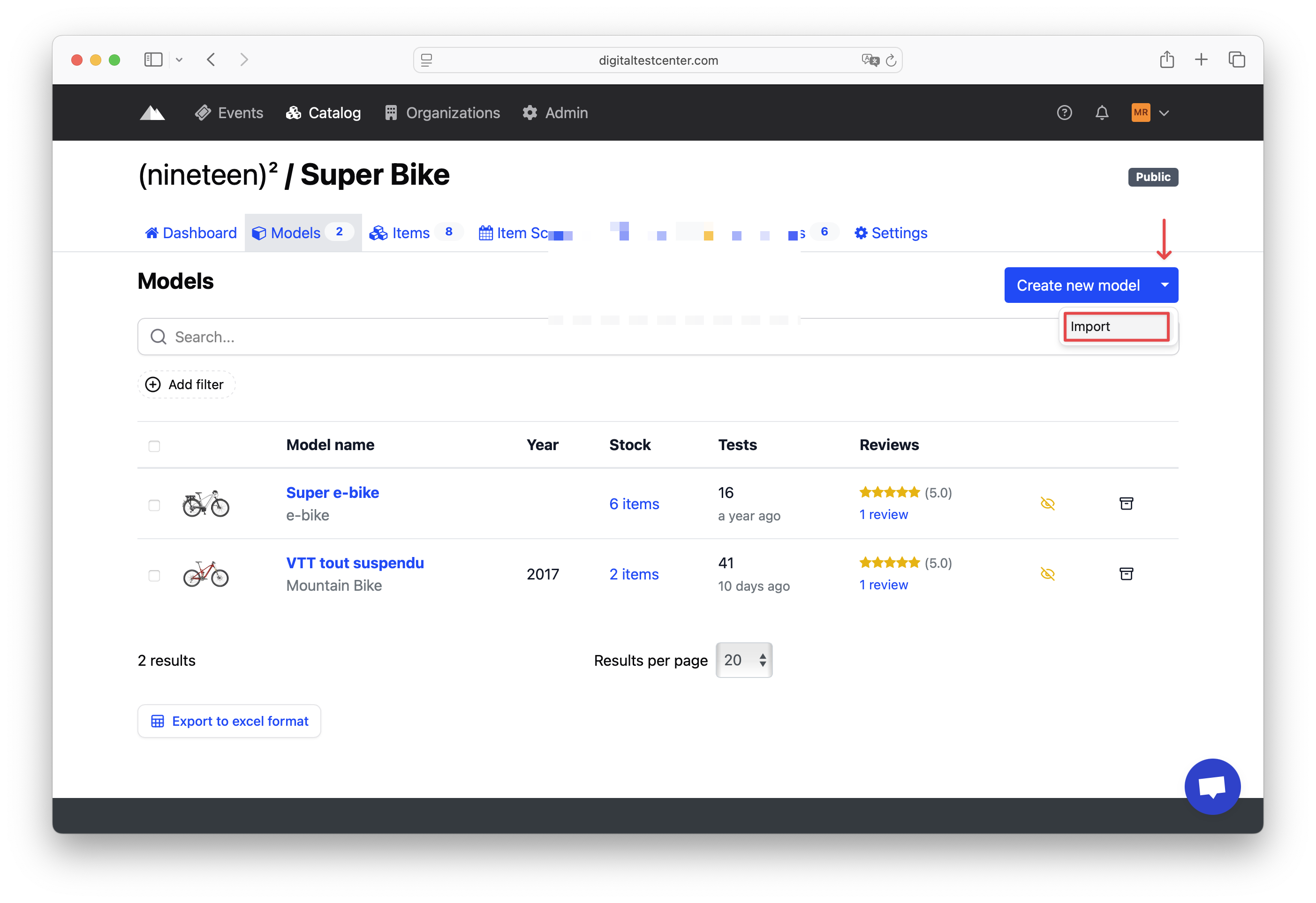Expand the Create new model dropdown arrow

pos(1165,285)
